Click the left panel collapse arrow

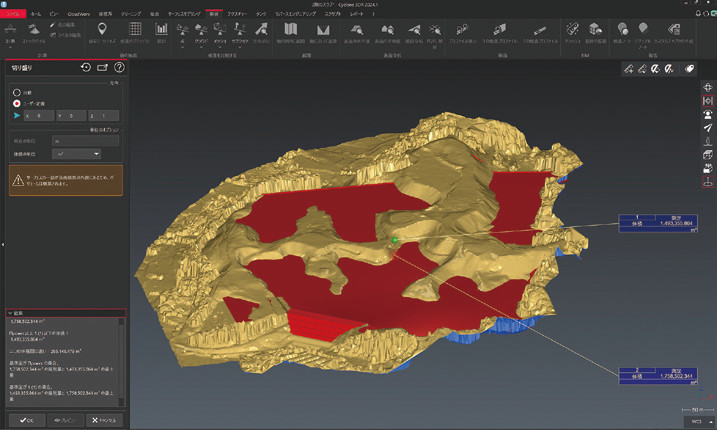point(2,245)
